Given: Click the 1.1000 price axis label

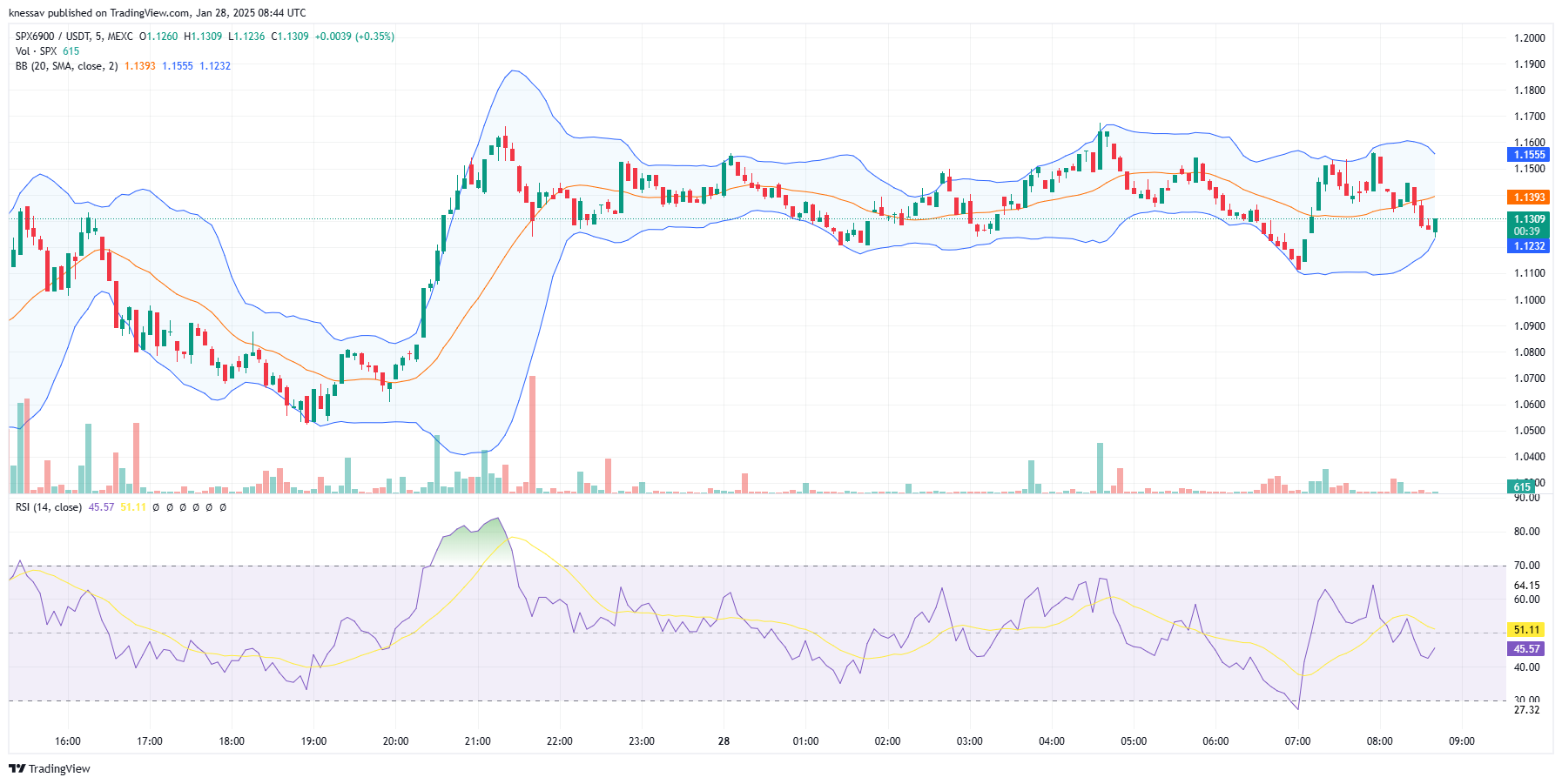Looking at the screenshot, I should coord(1530,300).
